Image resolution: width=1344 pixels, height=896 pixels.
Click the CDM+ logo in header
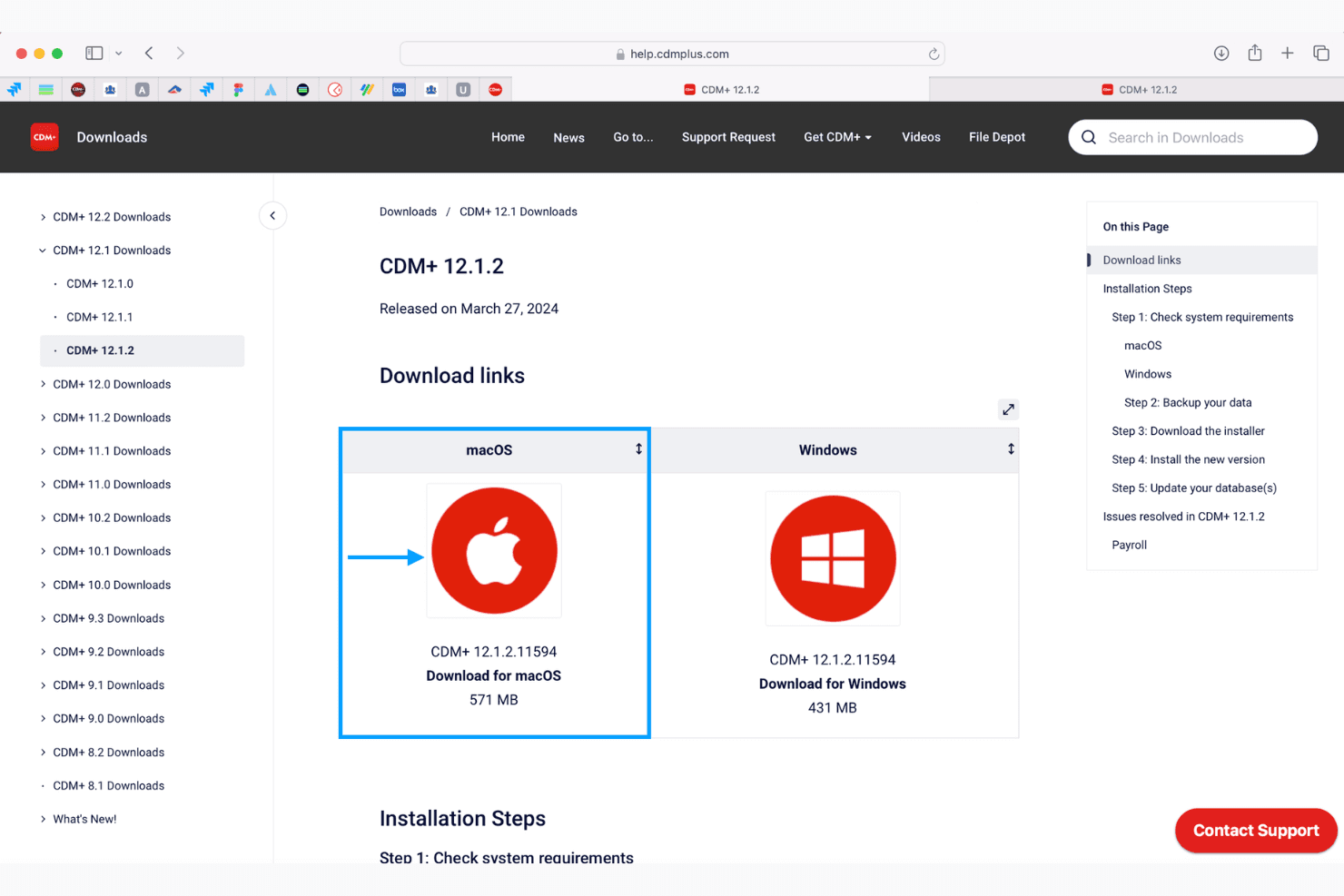pyautogui.click(x=44, y=137)
